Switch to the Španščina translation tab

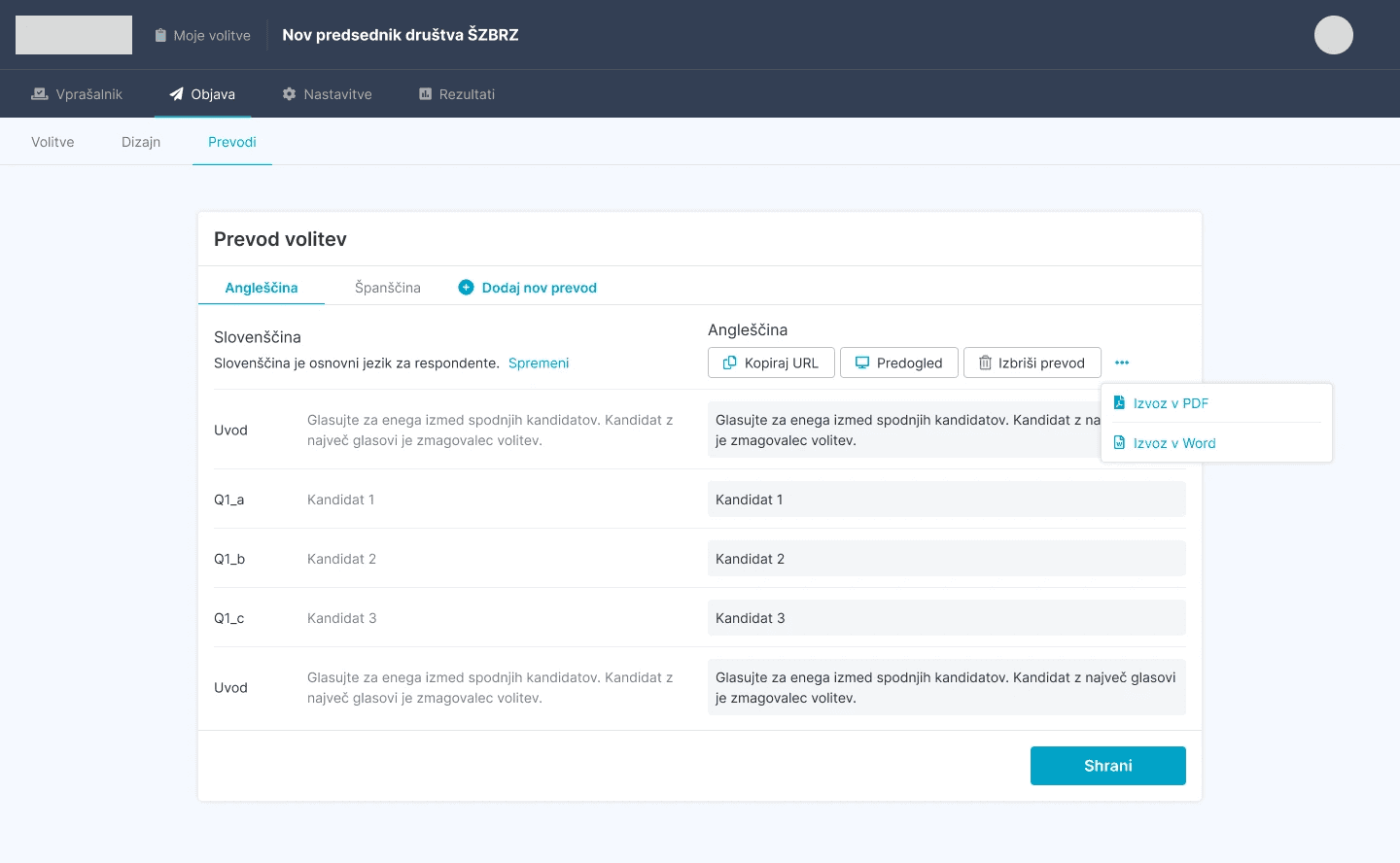click(387, 287)
